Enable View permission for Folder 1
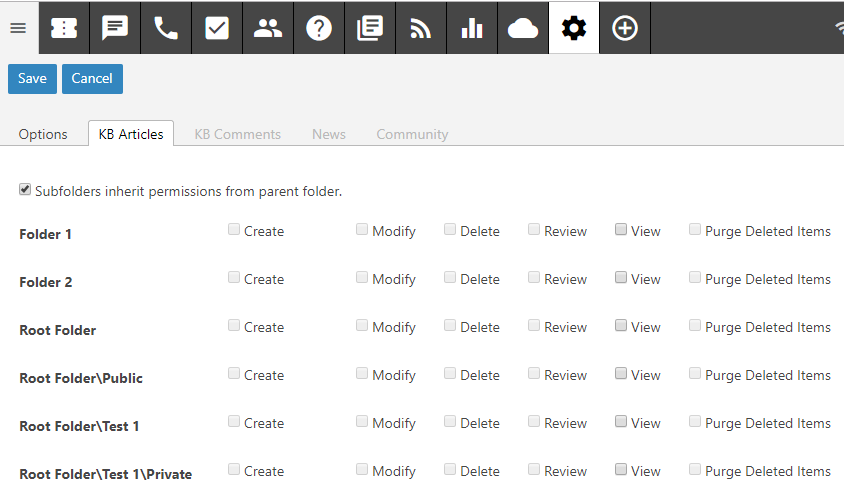The width and height of the screenshot is (844, 490). [x=621, y=230]
